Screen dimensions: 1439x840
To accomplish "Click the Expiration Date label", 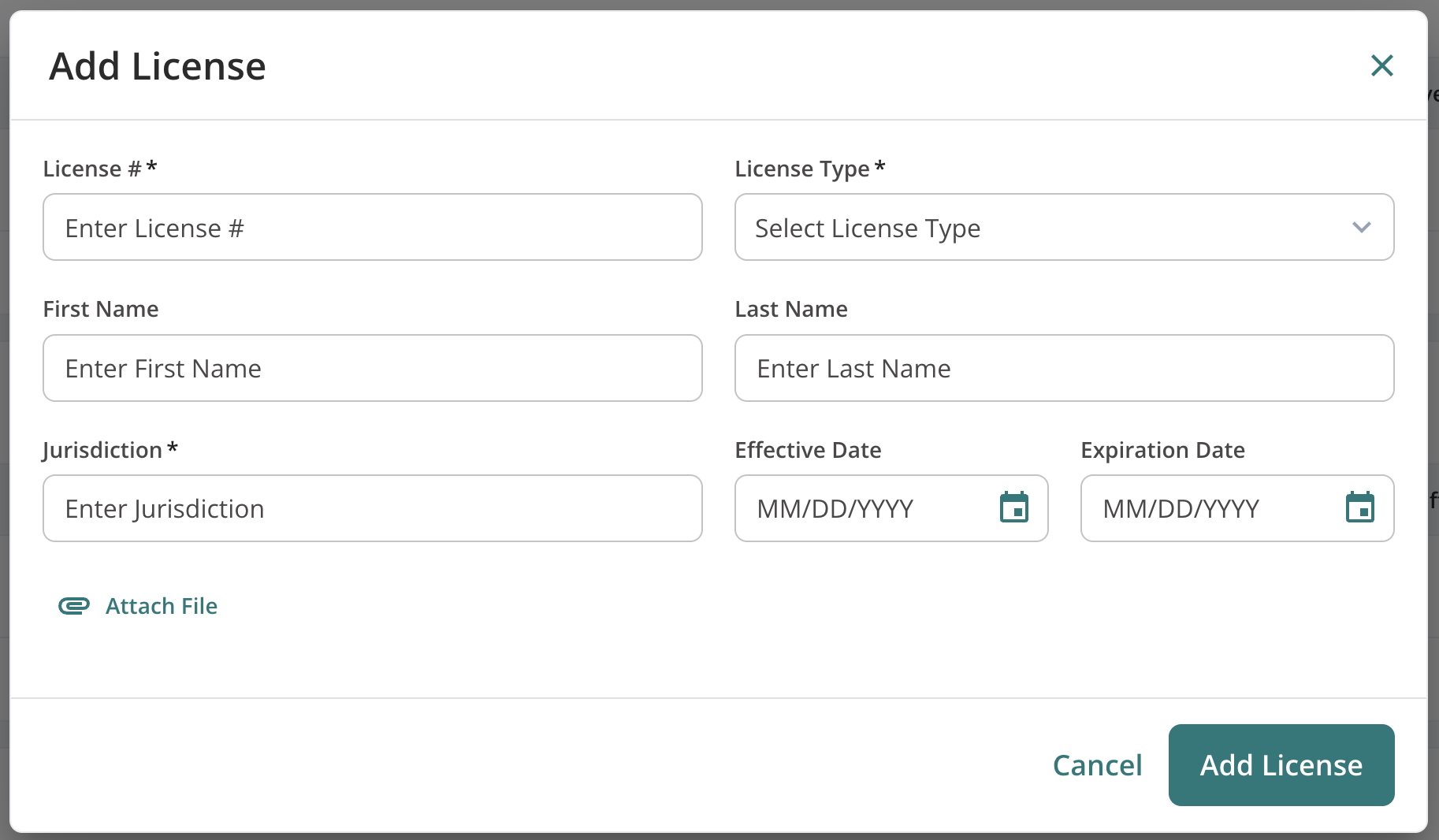I will 1162,450.
